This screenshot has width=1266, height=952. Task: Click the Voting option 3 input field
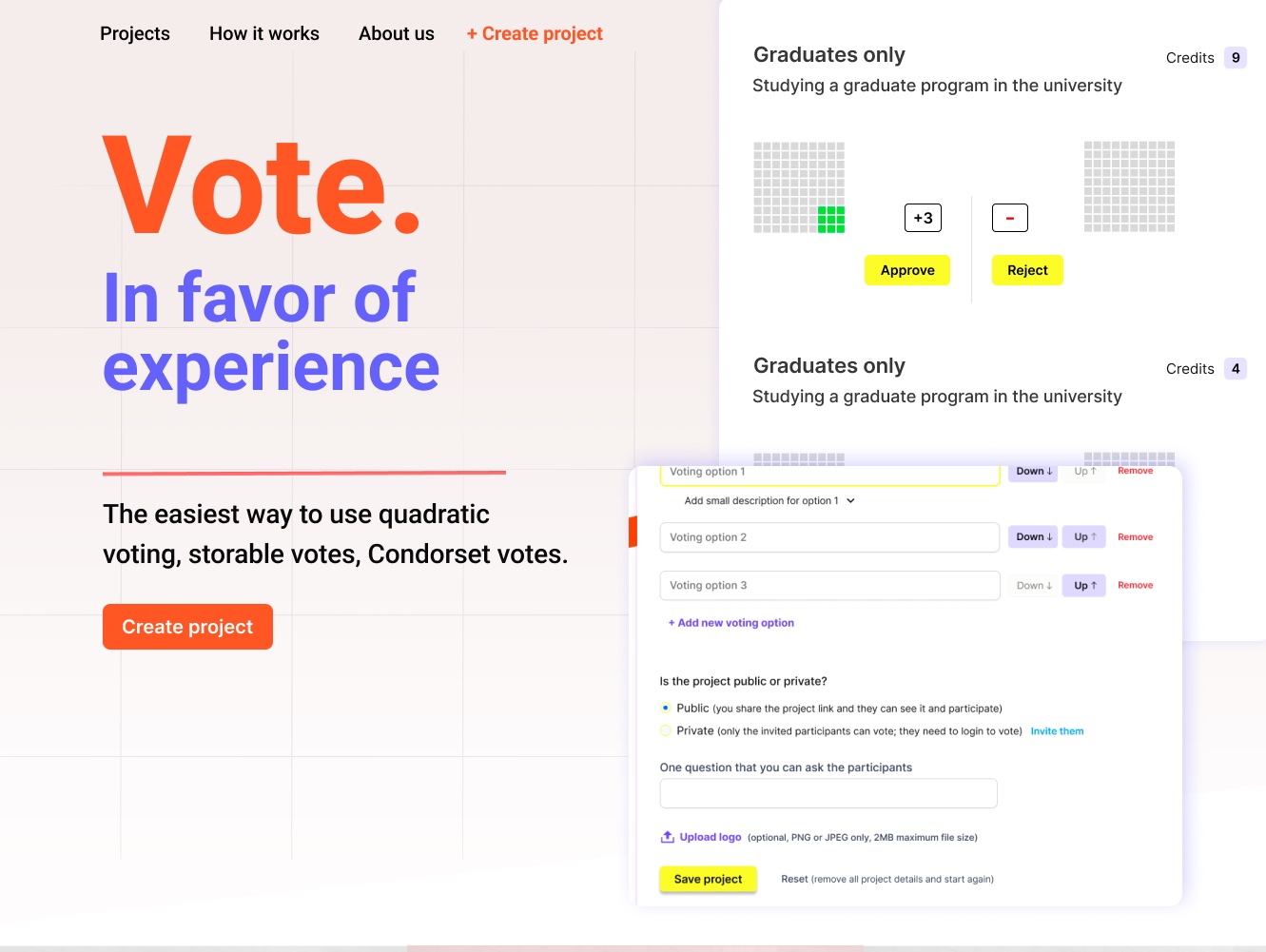pyautogui.click(x=829, y=586)
